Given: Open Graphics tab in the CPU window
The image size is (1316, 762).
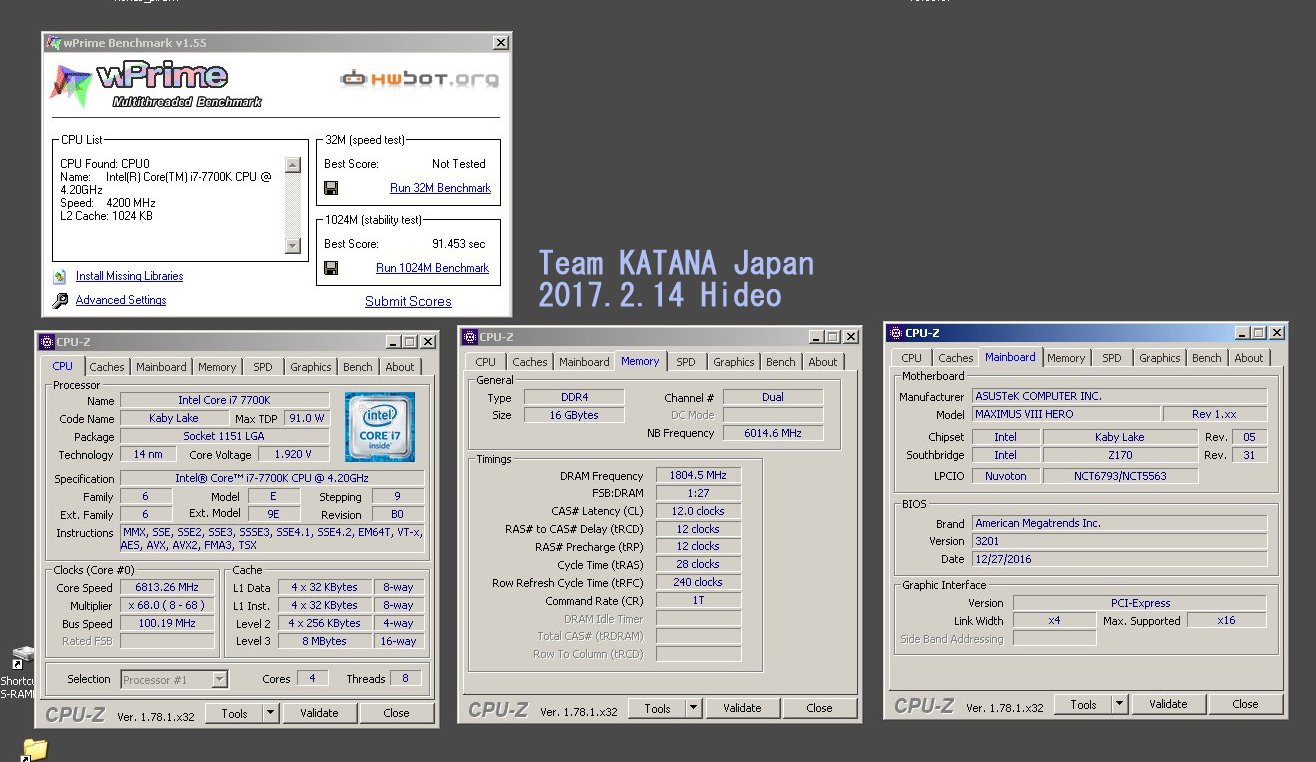Looking at the screenshot, I should pos(311,367).
